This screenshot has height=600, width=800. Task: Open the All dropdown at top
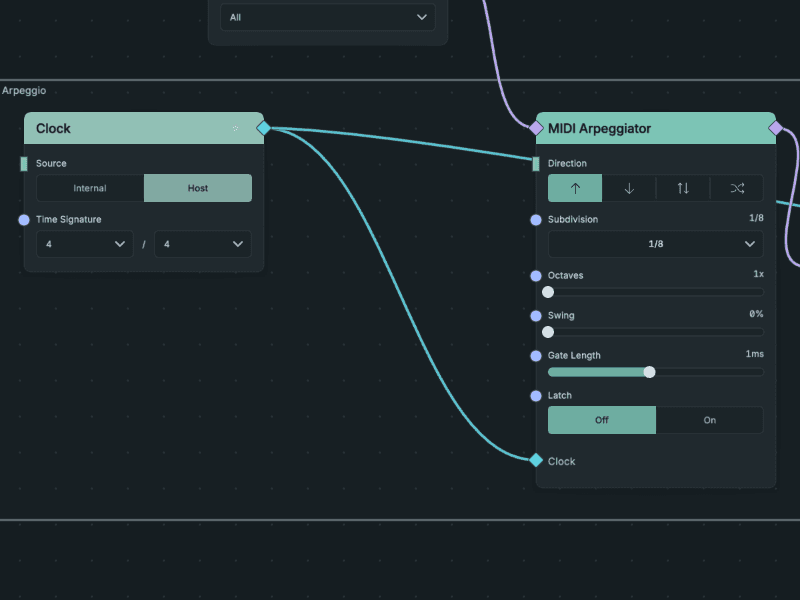pos(328,17)
